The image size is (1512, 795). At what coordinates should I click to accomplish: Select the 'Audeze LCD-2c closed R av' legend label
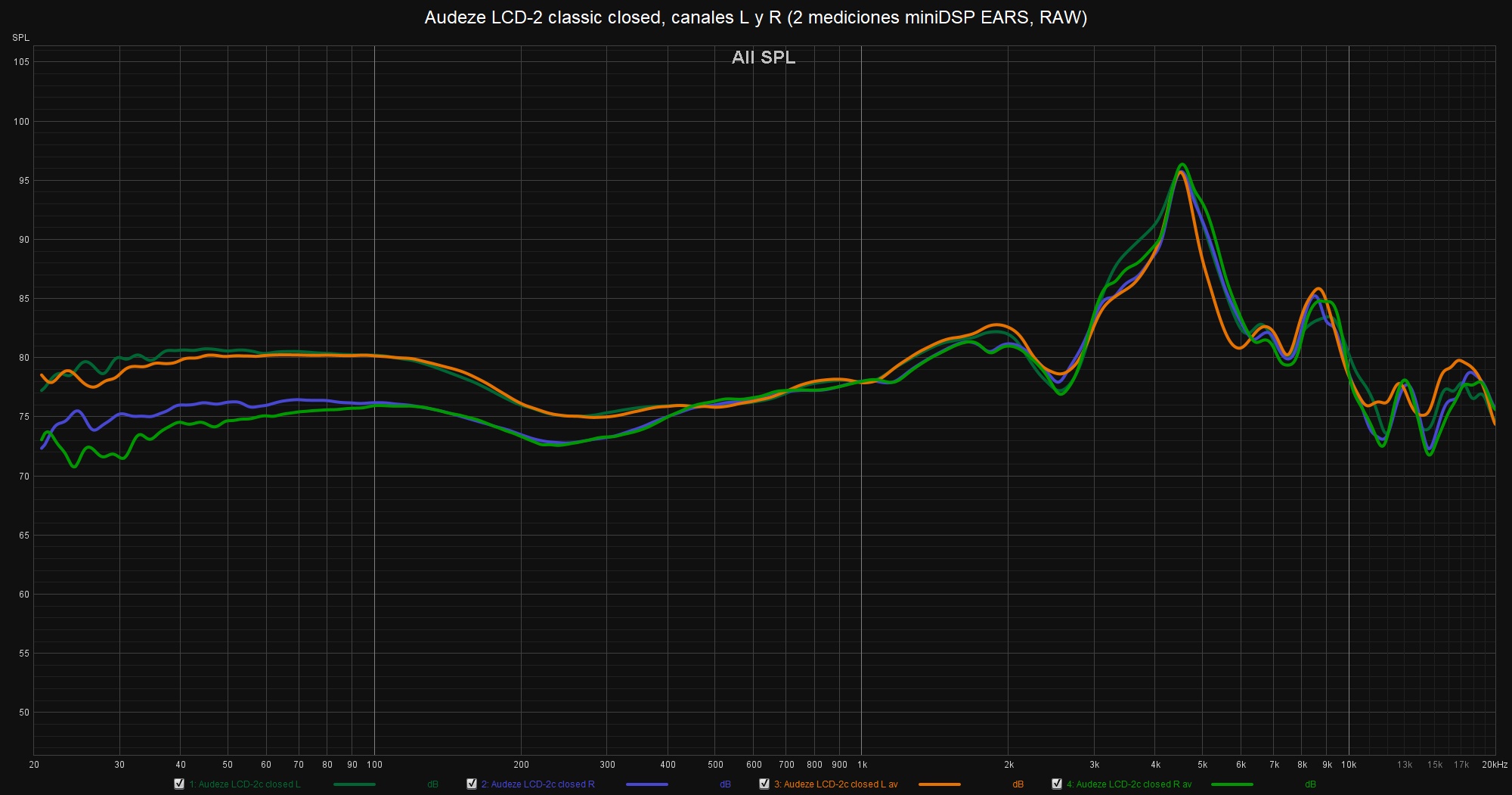[x=1129, y=784]
